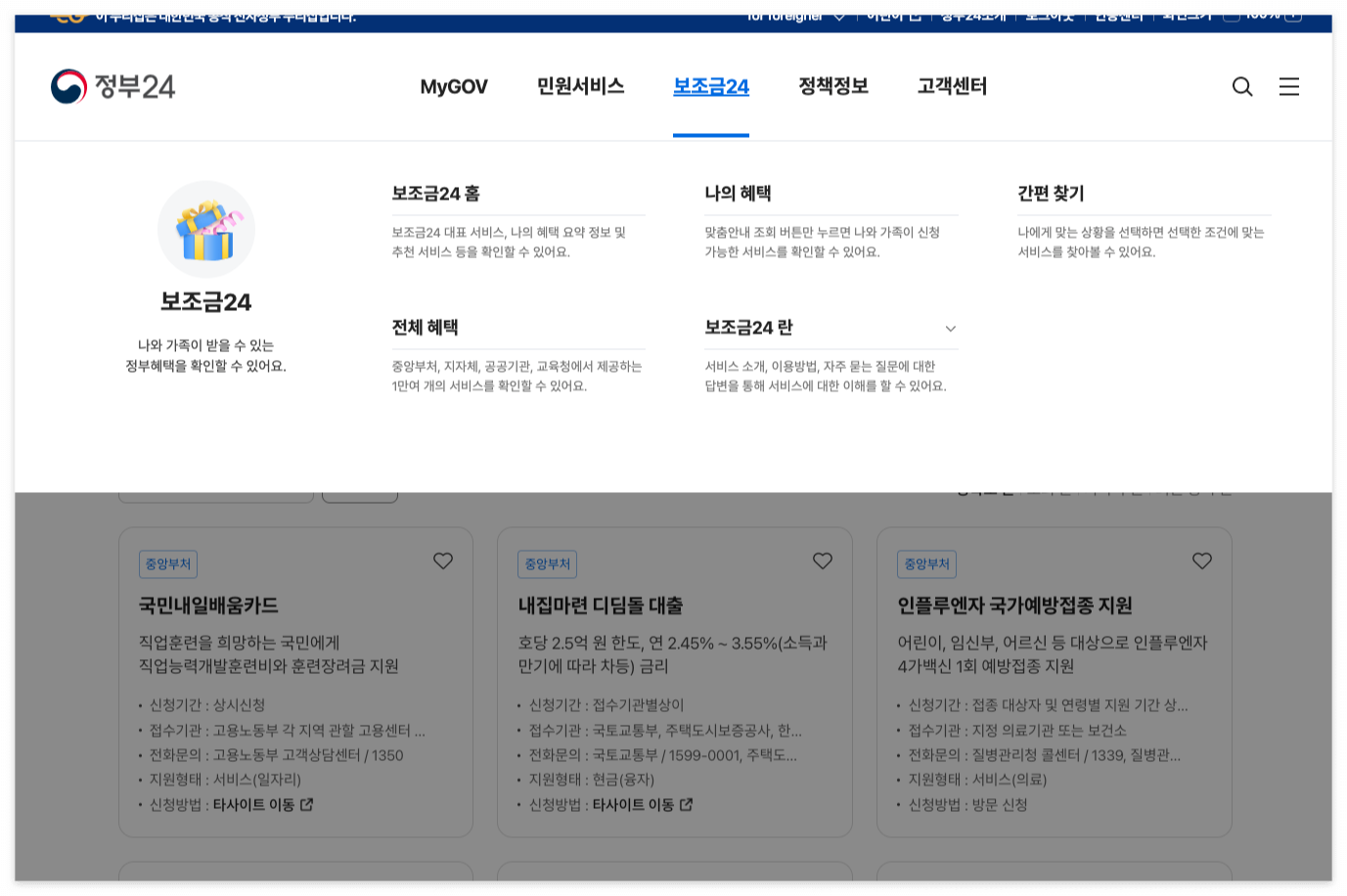Click 보조금24 홈 description text
The width and height of the screenshot is (1347, 896).
(x=509, y=242)
